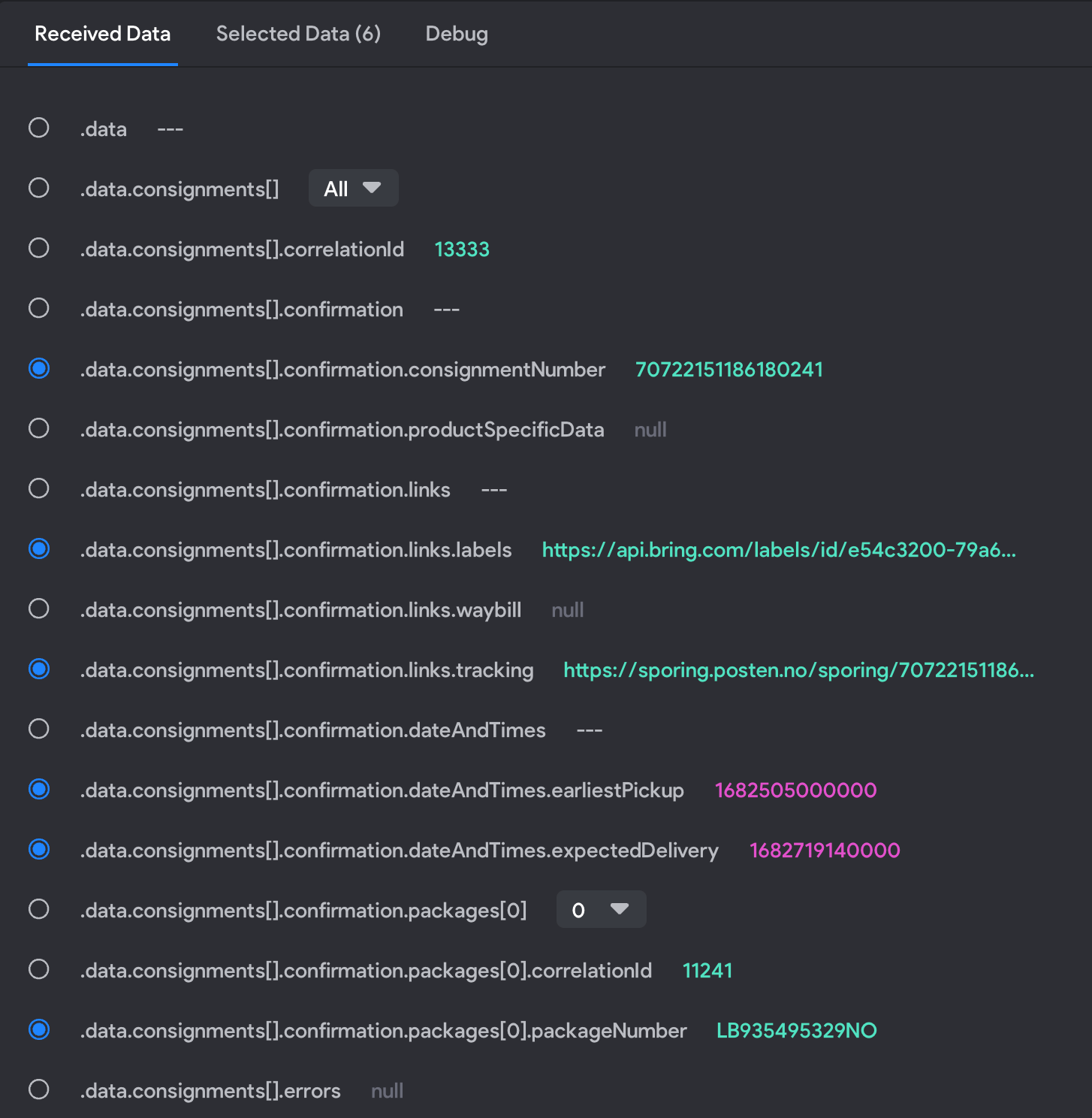The image size is (1092, 1118).
Task: Click the sporing.posten.no tracking URL
Action: pos(799,670)
